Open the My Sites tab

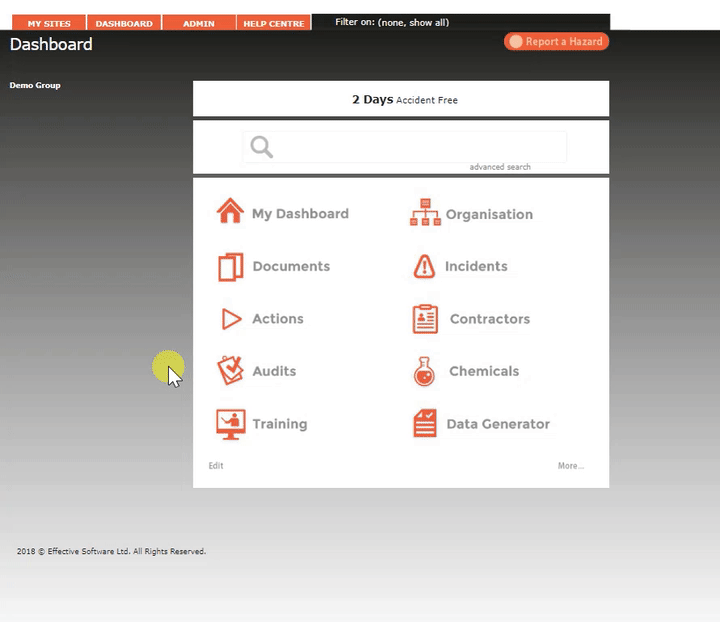tap(49, 23)
